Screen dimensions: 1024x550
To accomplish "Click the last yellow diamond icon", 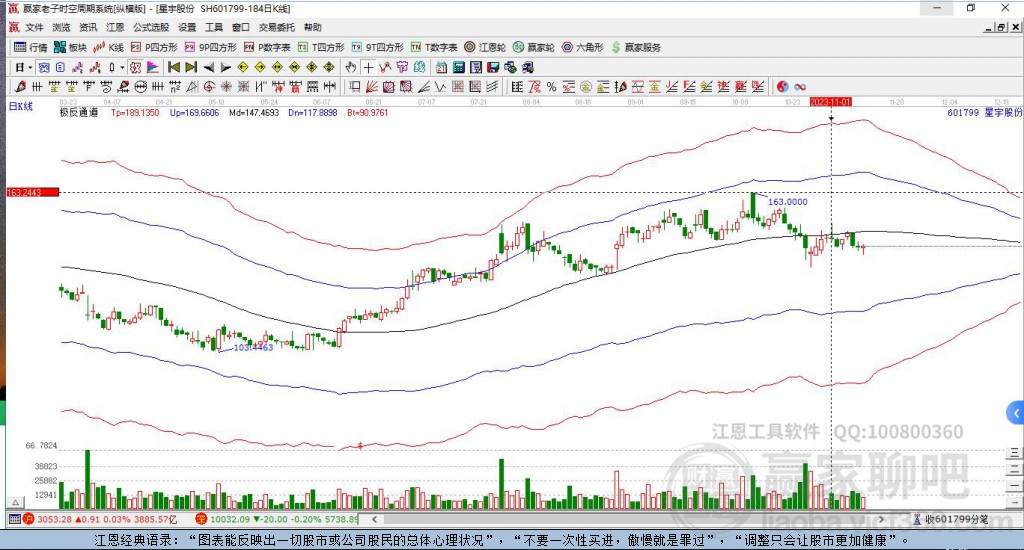I will 329,67.
